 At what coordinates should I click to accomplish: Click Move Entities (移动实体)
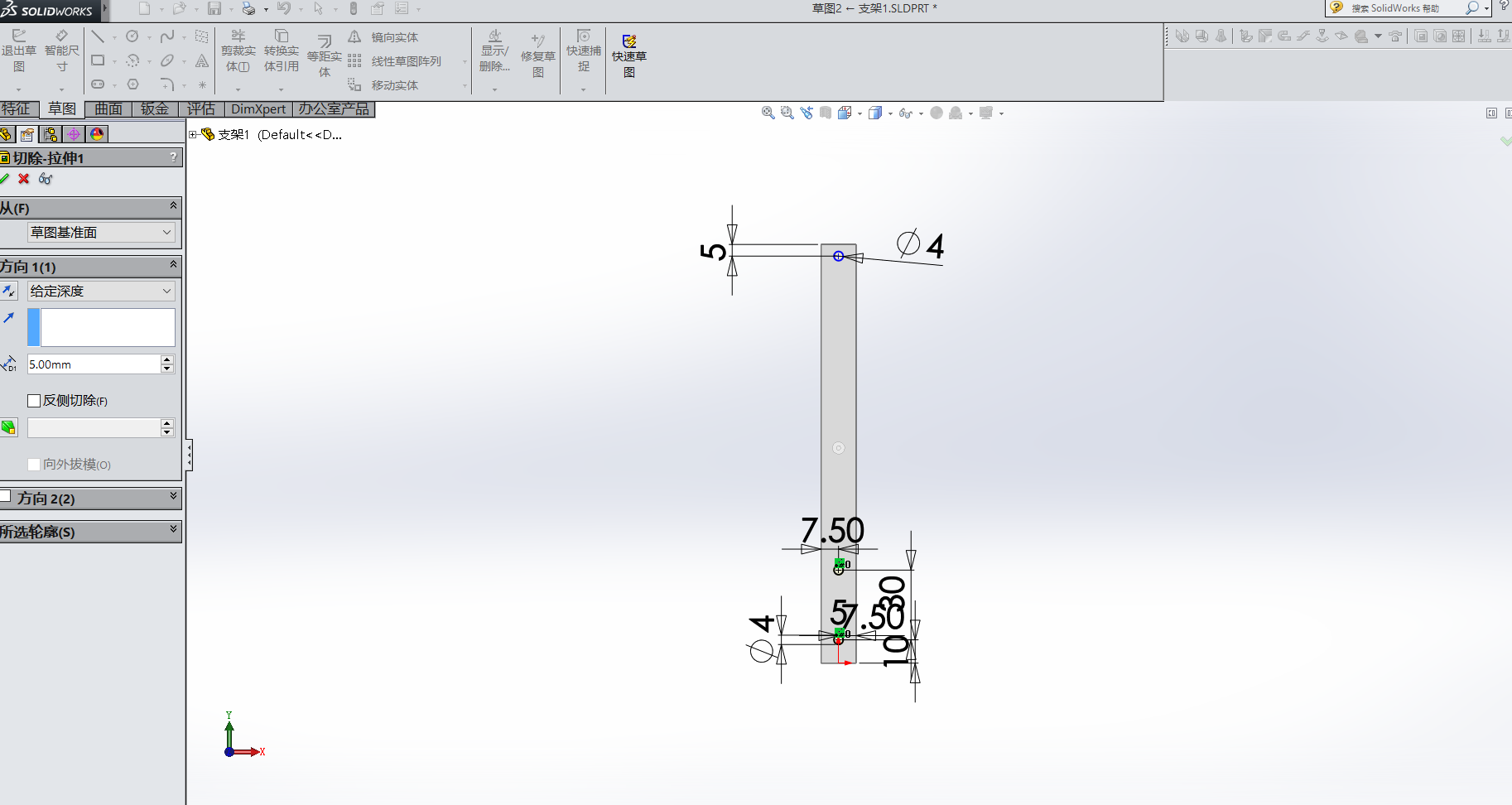(x=383, y=85)
